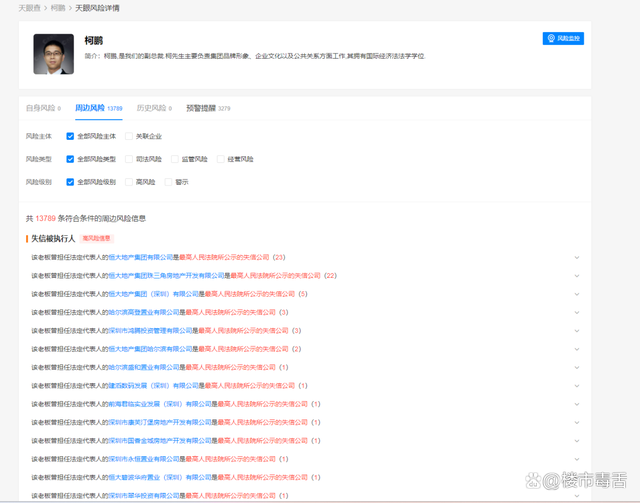Expand the 哈尔滨高登置业 row chevron
Viewport: 640px width, 503px height.
[577, 312]
